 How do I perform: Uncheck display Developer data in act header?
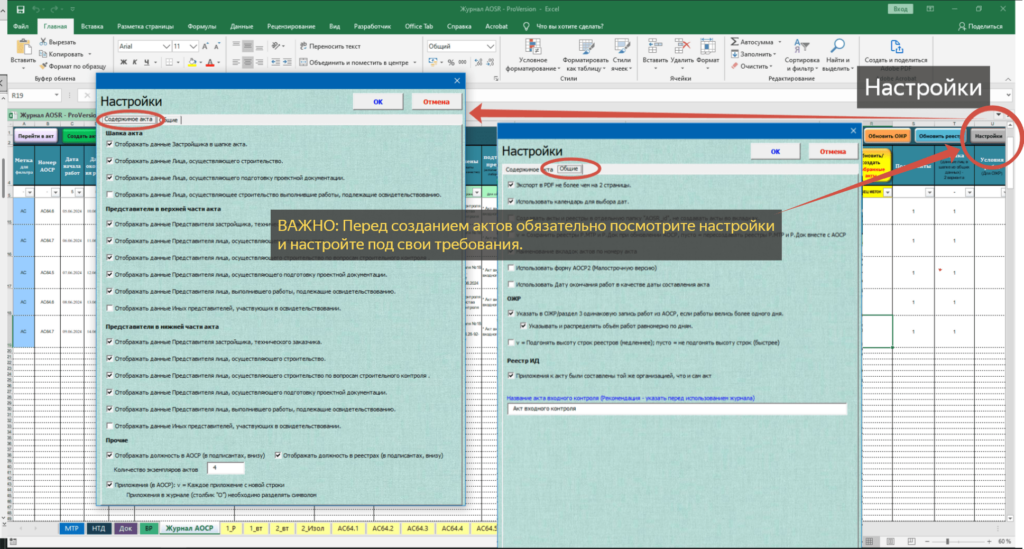click(x=110, y=144)
